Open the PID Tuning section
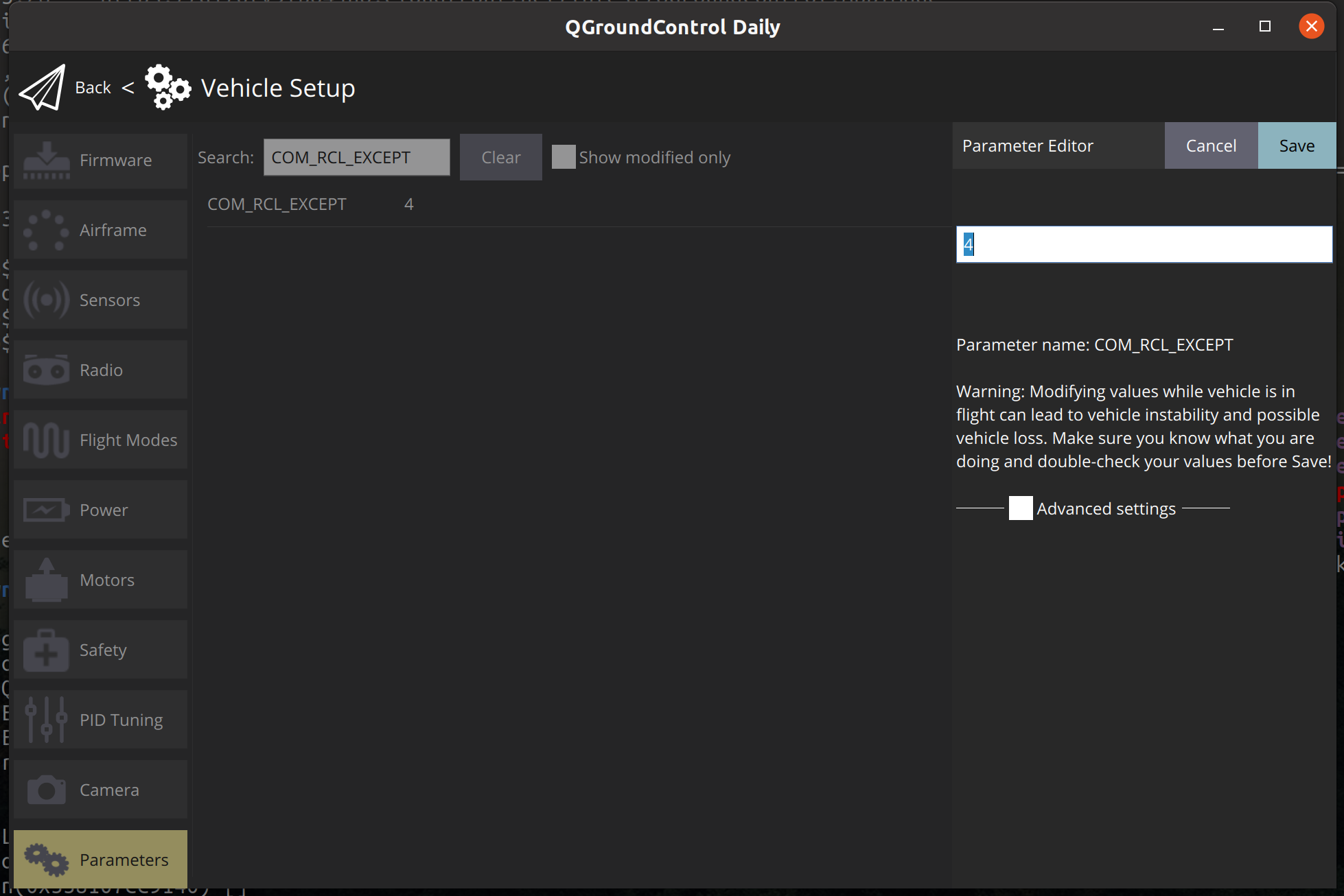Image resolution: width=1344 pixels, height=896 pixels. click(100, 720)
